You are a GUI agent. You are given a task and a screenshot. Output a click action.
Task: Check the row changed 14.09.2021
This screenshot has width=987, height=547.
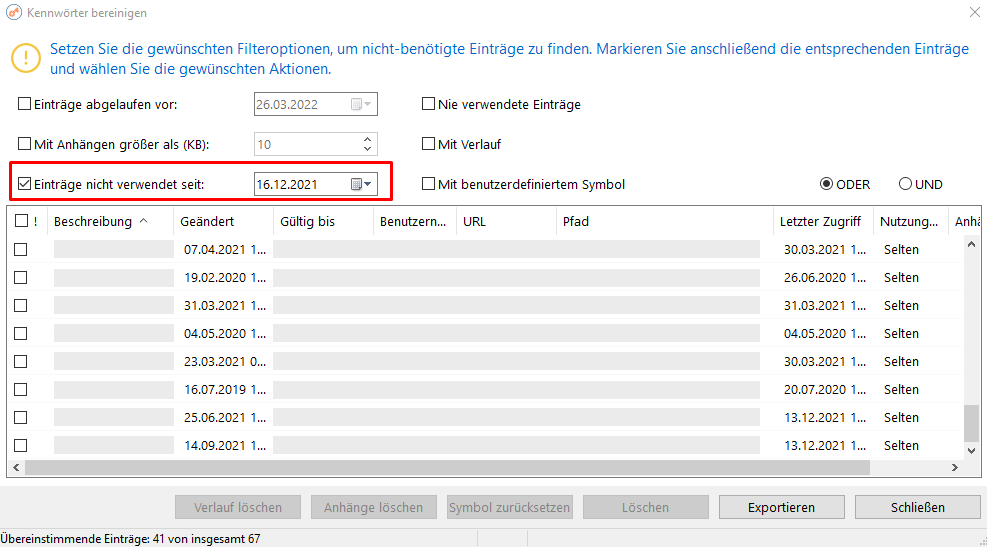(x=21, y=445)
